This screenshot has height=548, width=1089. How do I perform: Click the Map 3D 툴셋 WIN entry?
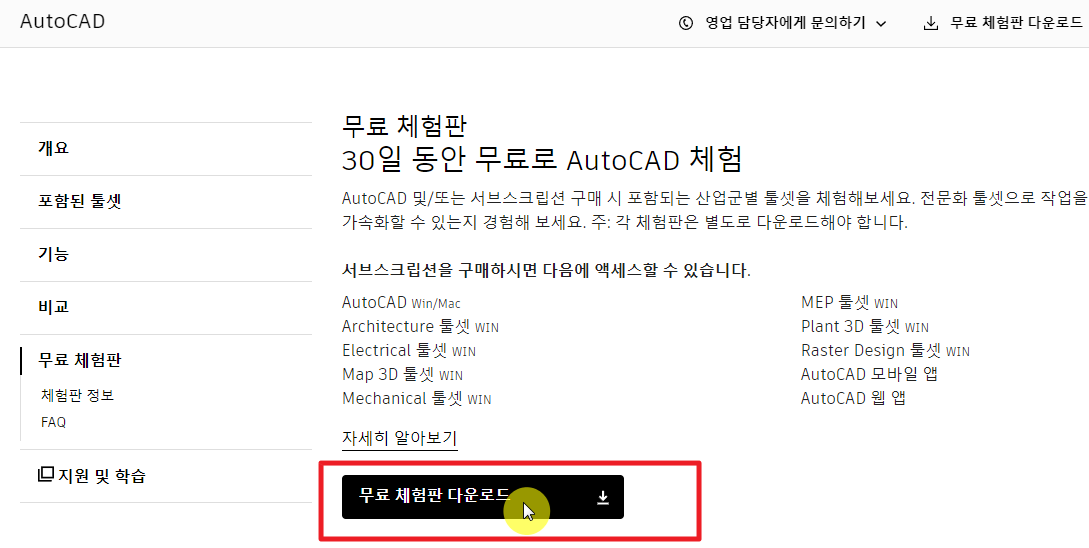pos(402,375)
